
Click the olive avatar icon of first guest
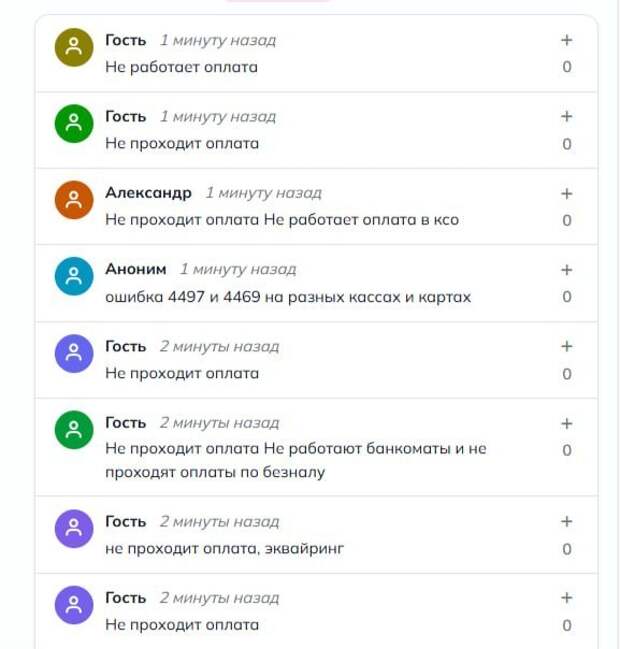pos(73,48)
